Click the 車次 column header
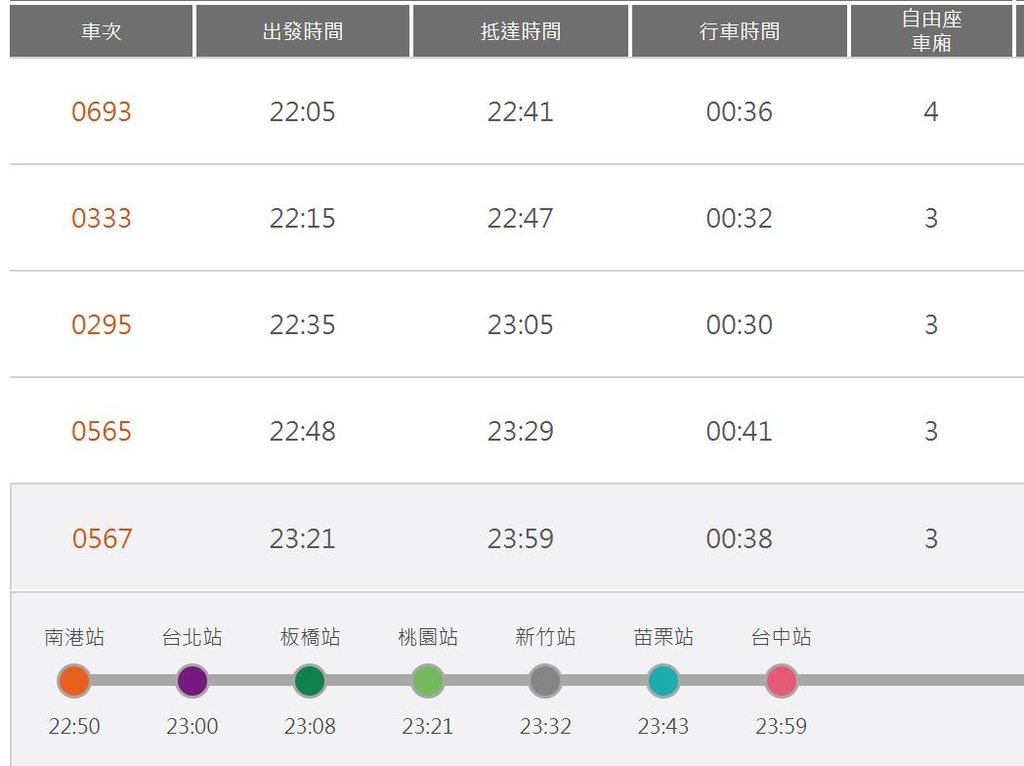 point(101,31)
